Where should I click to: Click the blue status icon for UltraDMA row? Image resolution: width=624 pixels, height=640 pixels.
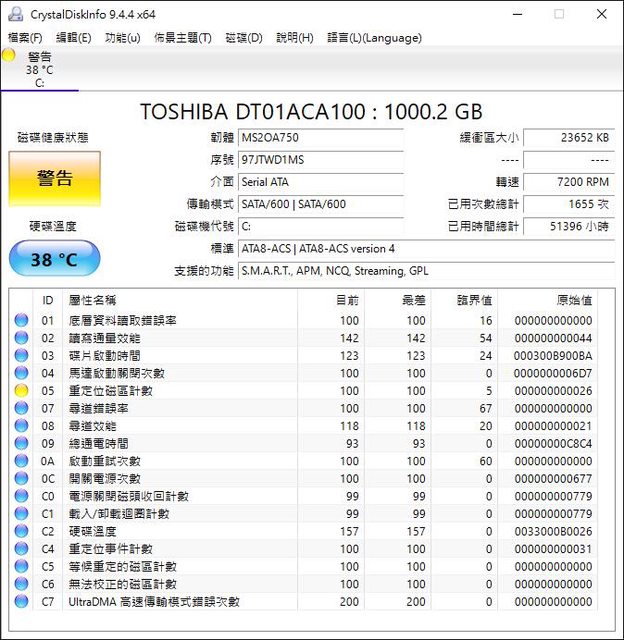tap(21, 601)
